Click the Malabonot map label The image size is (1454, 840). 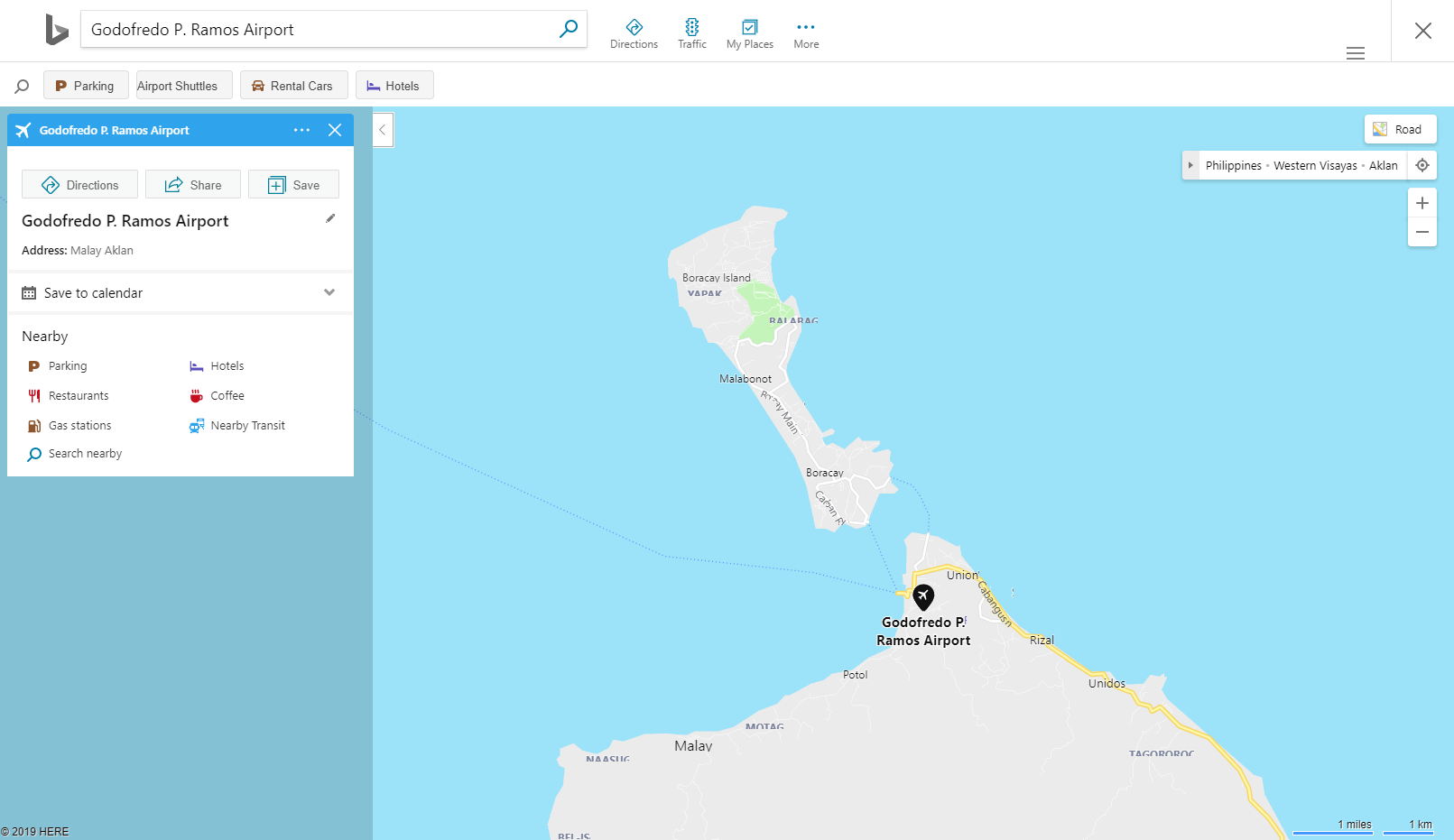point(746,379)
